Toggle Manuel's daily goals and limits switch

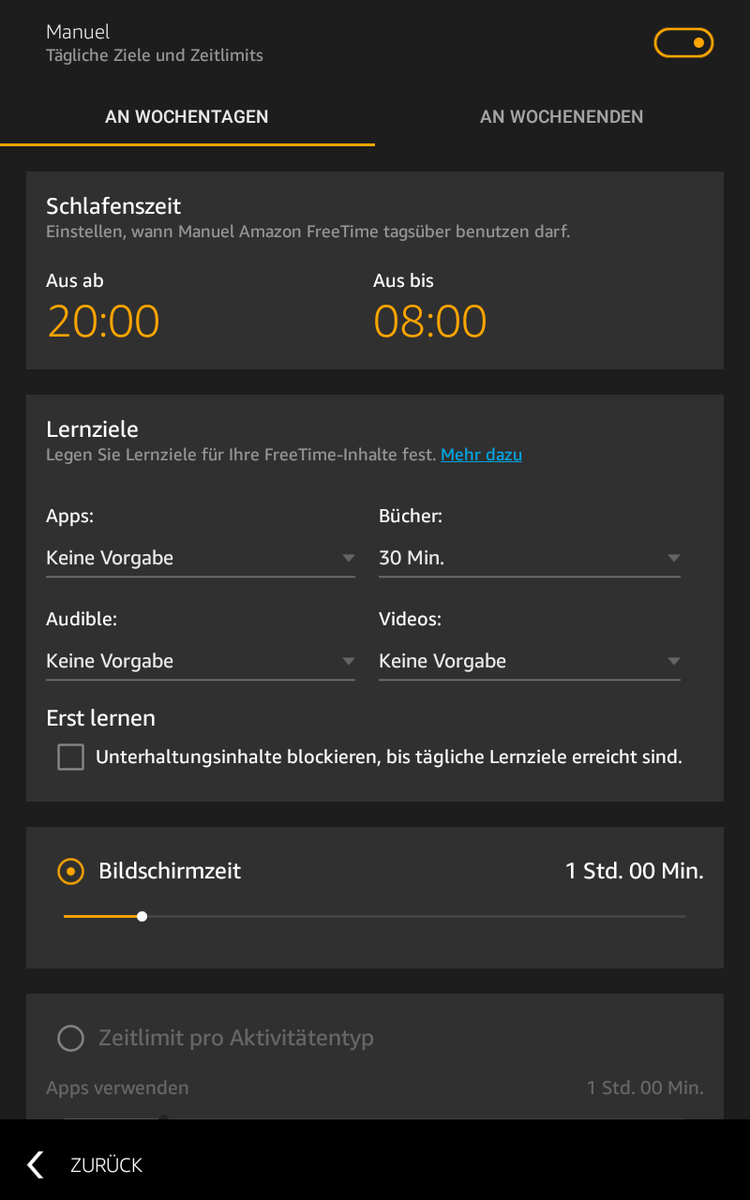coord(684,43)
